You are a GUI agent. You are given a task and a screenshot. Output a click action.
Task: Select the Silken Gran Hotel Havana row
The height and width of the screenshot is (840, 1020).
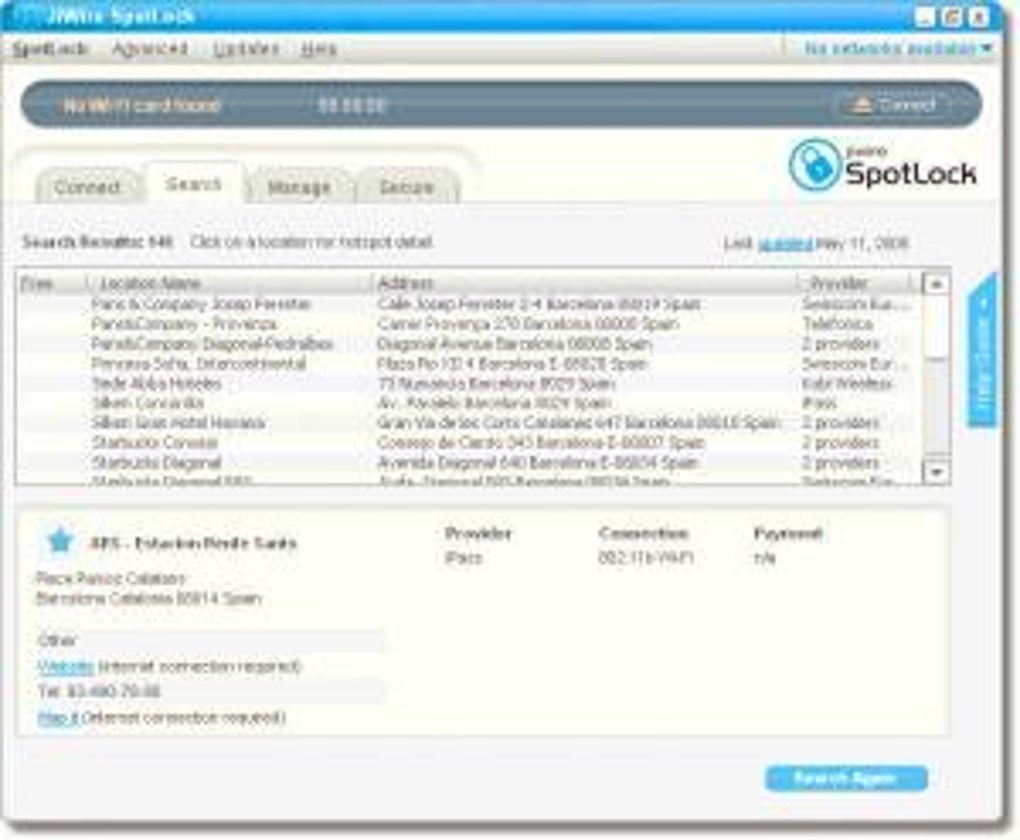468,423
